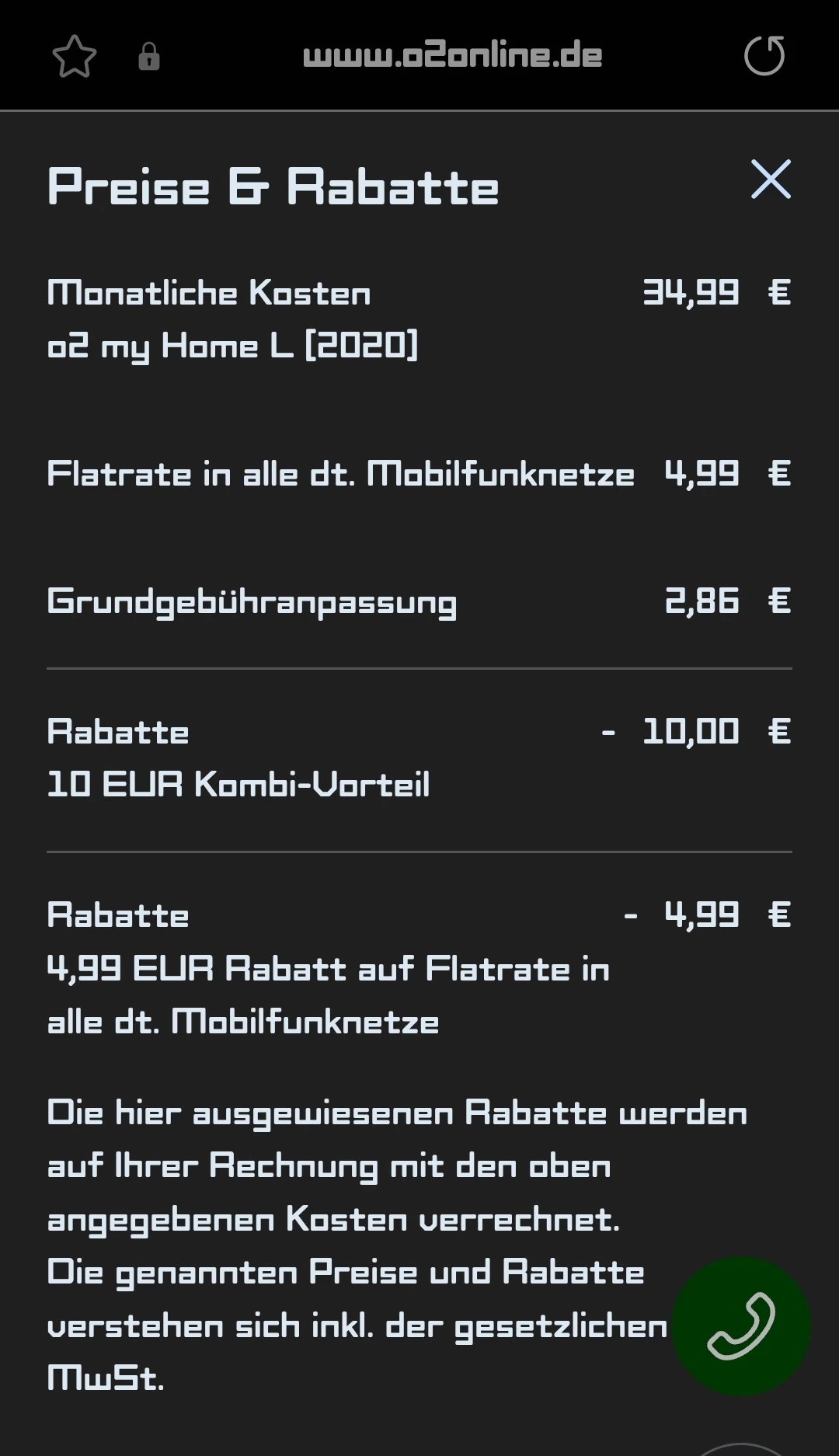
Task: Close the Preise & Rabatte overlay
Action: (771, 179)
